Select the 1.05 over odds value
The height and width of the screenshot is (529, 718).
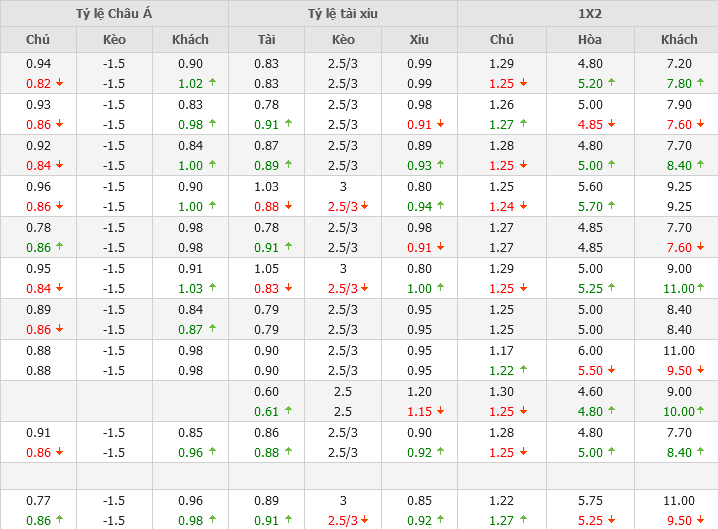click(x=266, y=268)
